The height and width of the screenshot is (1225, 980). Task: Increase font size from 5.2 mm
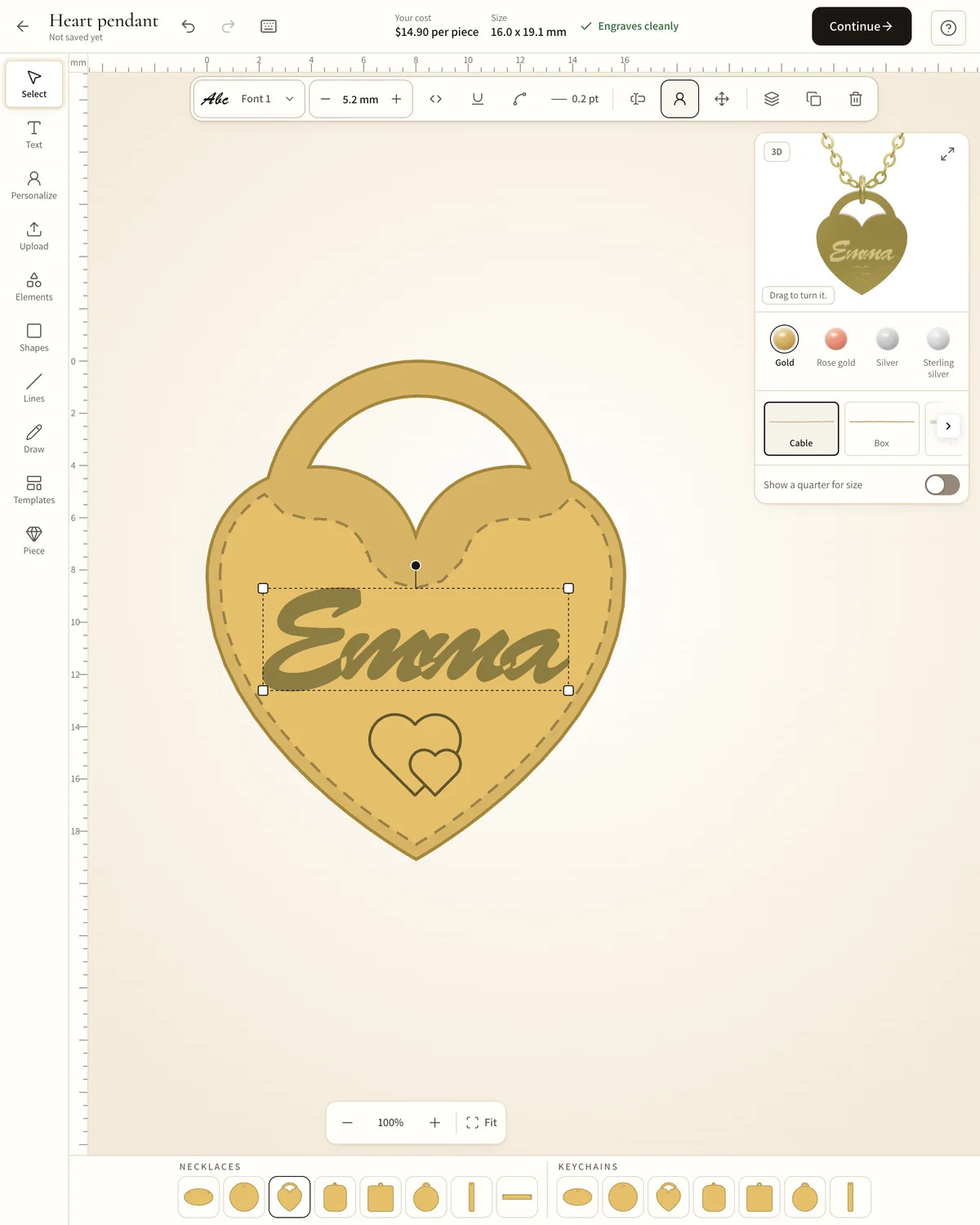[397, 99]
